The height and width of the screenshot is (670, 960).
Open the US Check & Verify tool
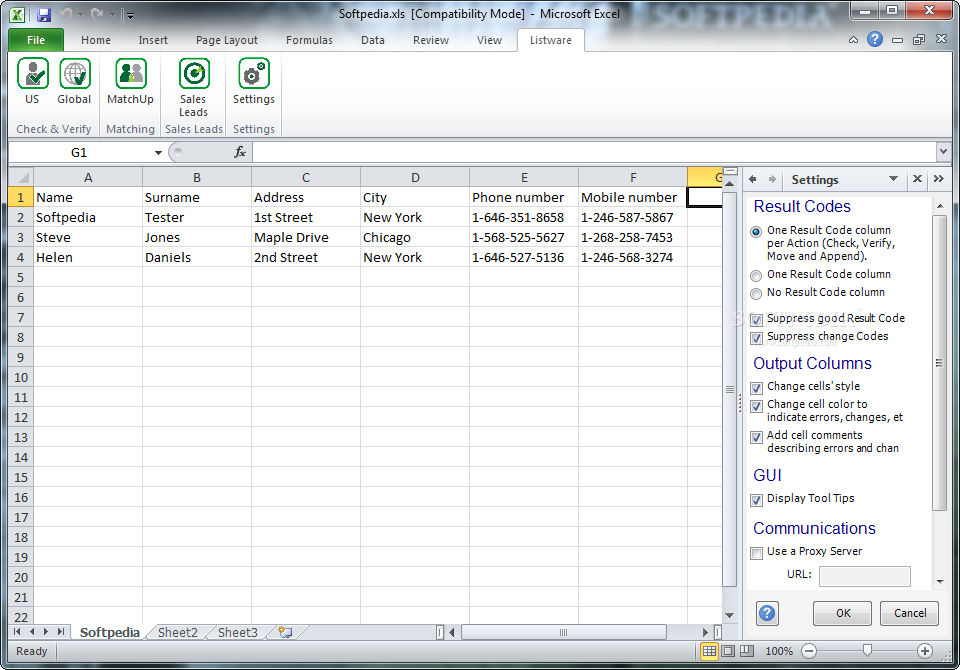(32, 82)
